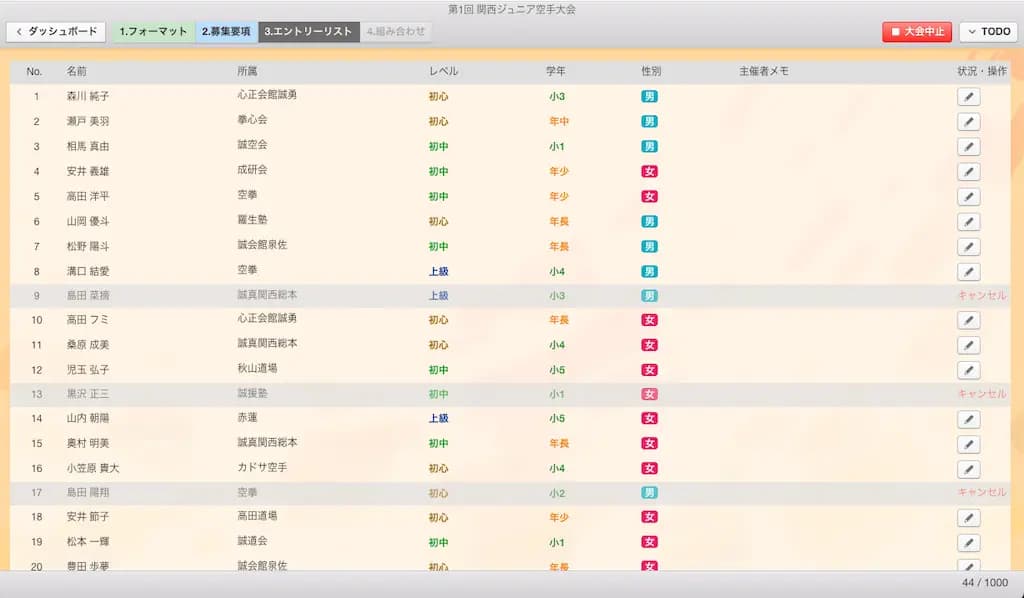Click the 大会中止 button
The height and width of the screenshot is (598, 1024).
pos(917,31)
